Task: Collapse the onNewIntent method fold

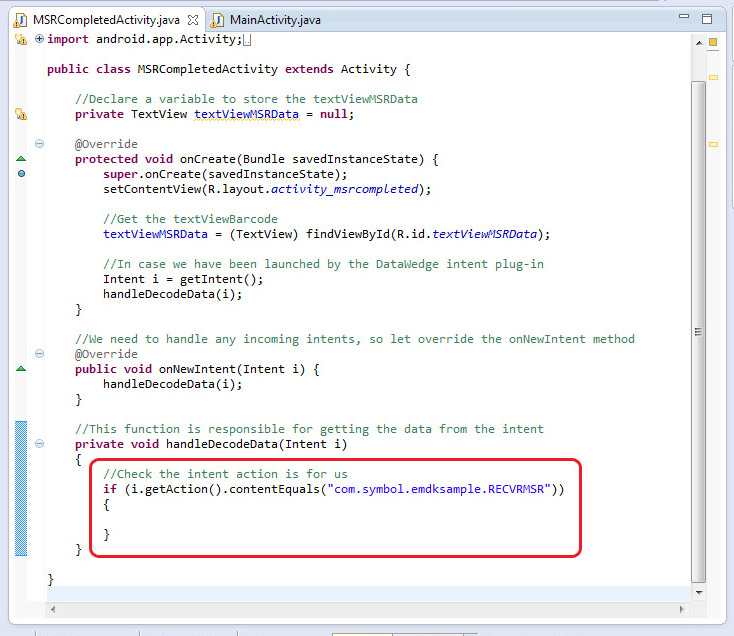Action: click(x=39, y=354)
